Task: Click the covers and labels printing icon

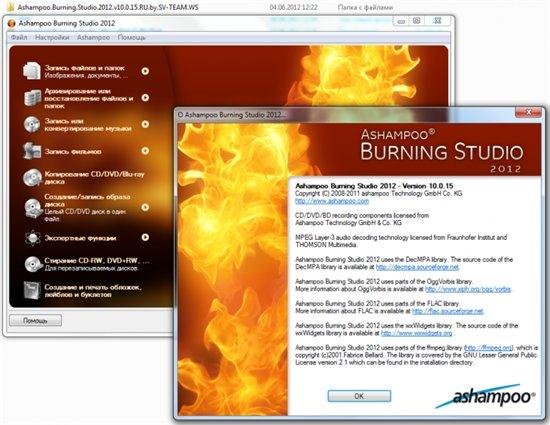Action: click(x=32, y=291)
